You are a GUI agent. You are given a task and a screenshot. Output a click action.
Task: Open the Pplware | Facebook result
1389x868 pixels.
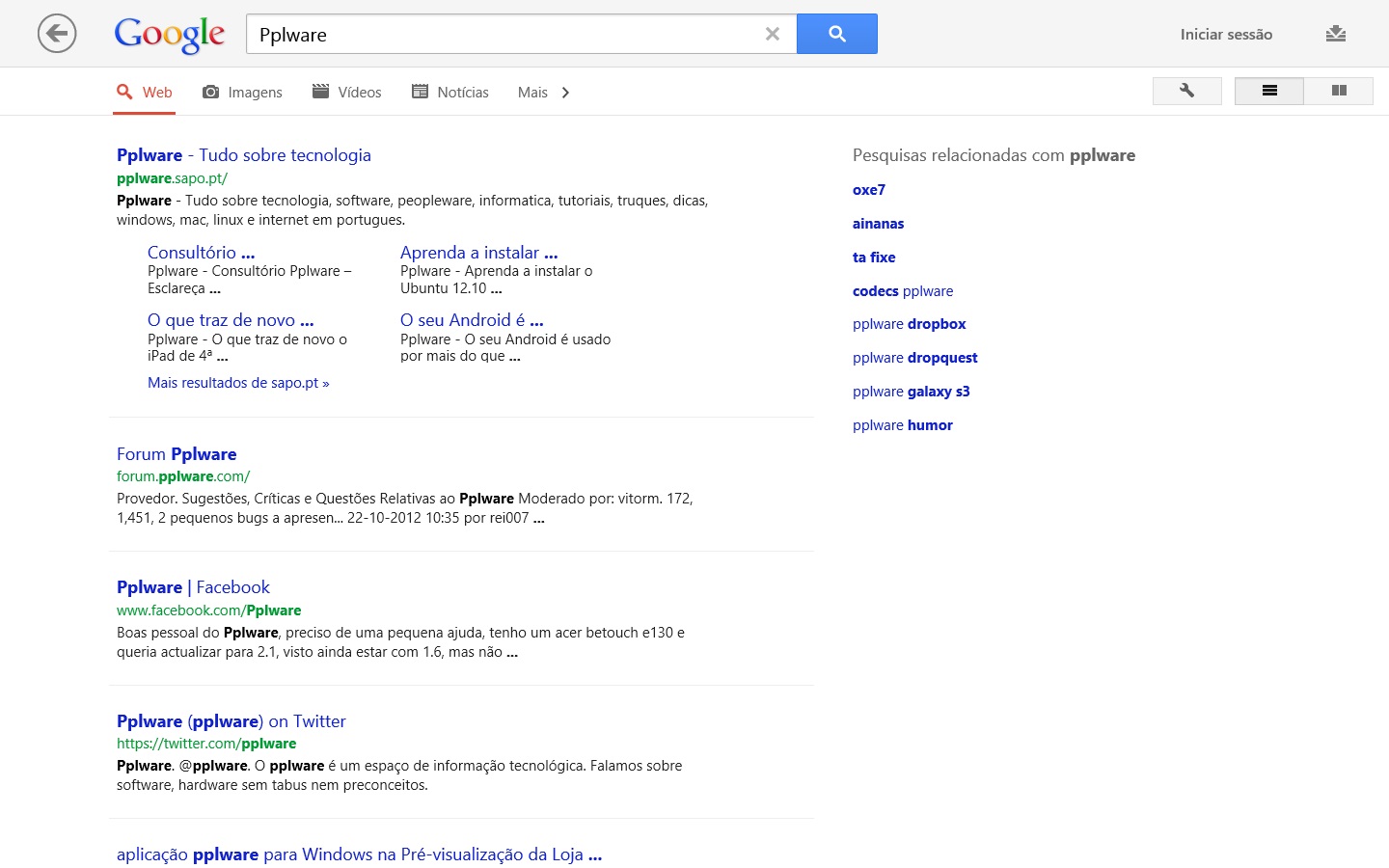(193, 587)
